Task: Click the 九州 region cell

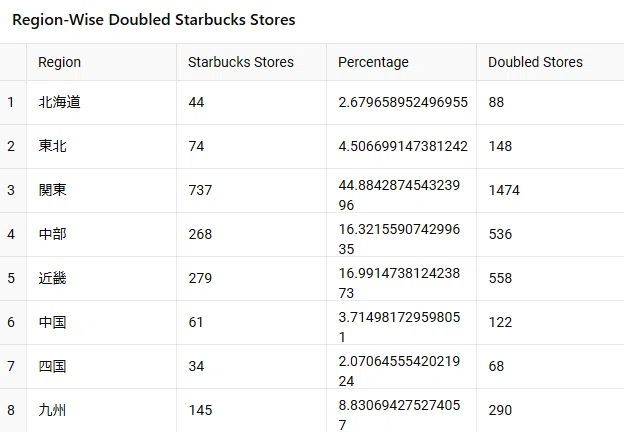Action: [x=101, y=410]
